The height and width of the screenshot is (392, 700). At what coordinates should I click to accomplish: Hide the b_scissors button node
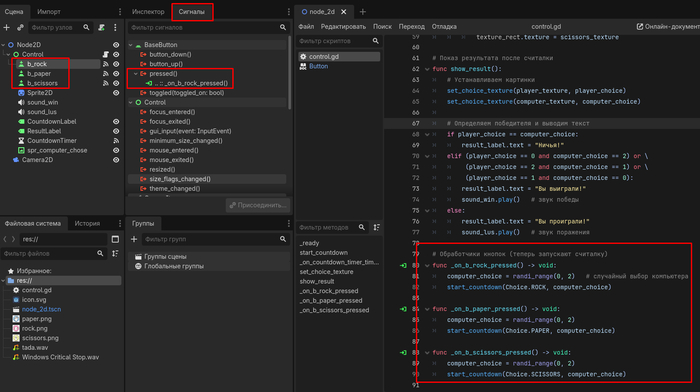coord(116,83)
